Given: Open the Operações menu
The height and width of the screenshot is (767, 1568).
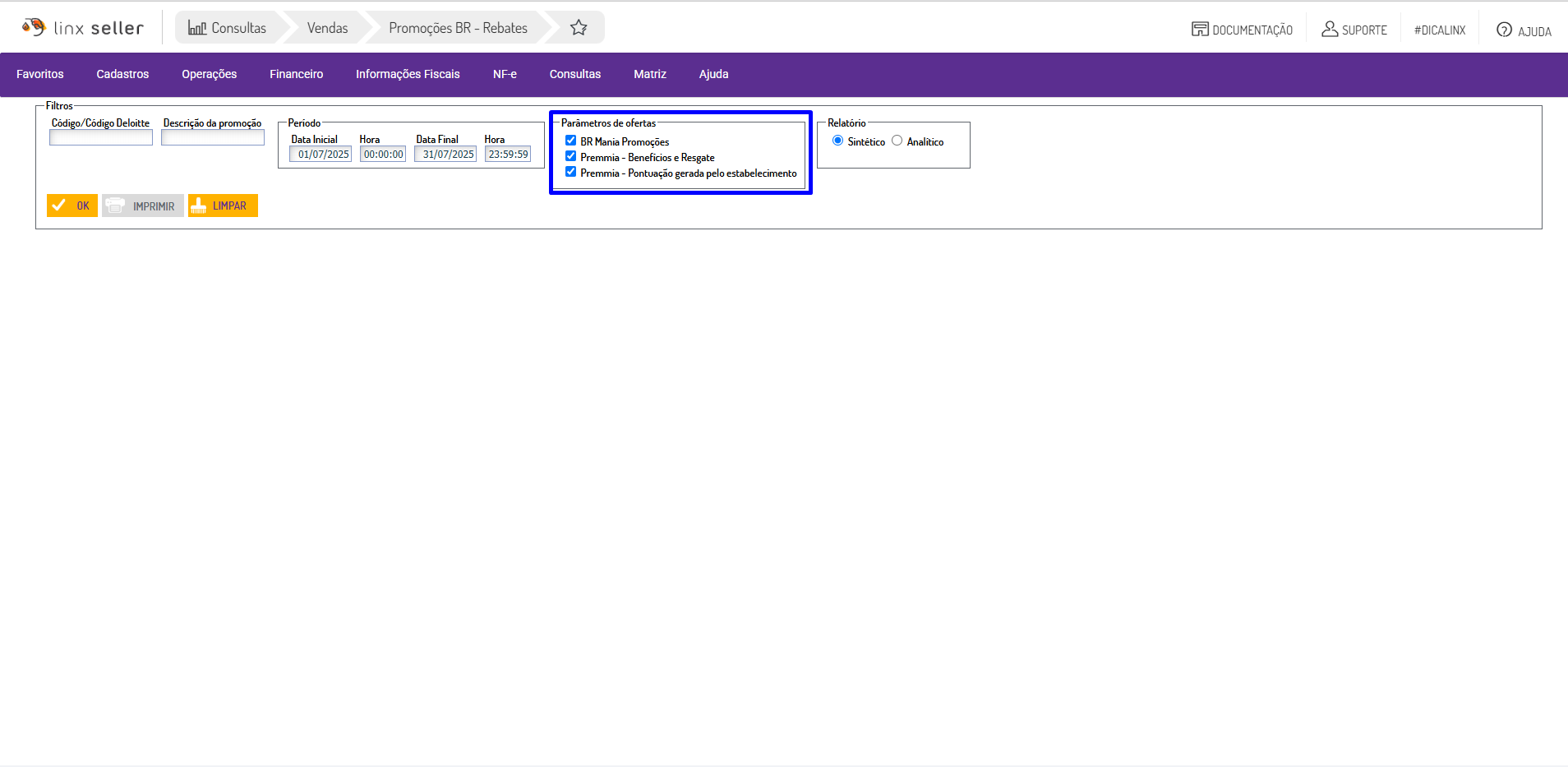Looking at the screenshot, I should coord(210,74).
